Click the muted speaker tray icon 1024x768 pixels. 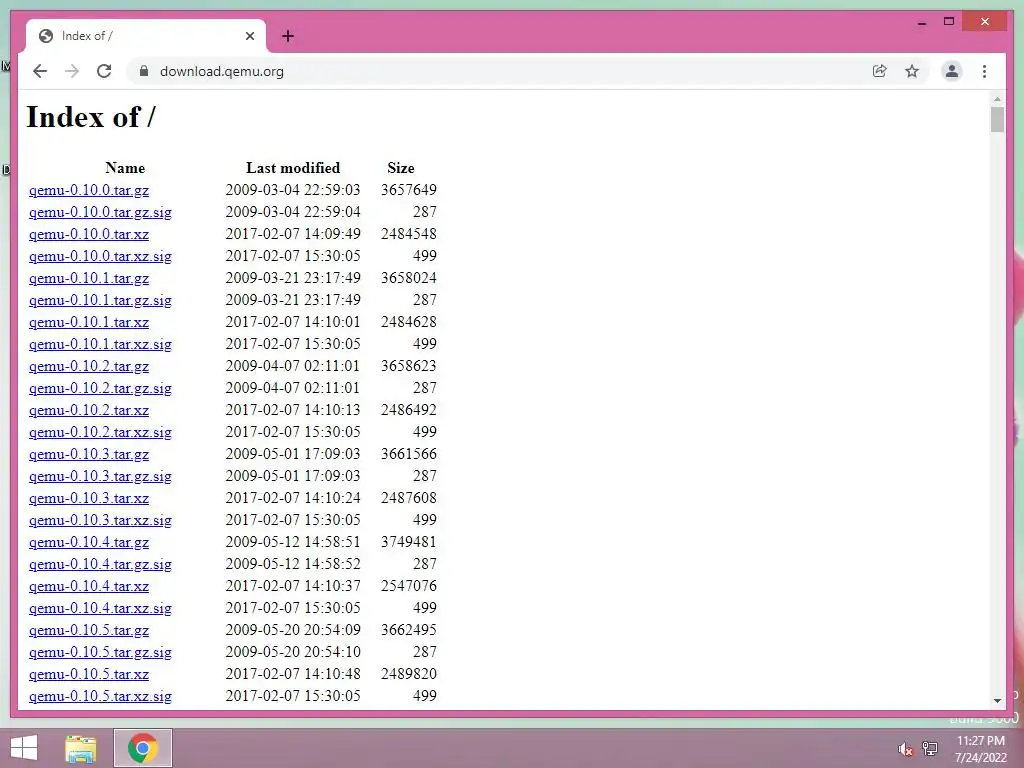pos(904,749)
